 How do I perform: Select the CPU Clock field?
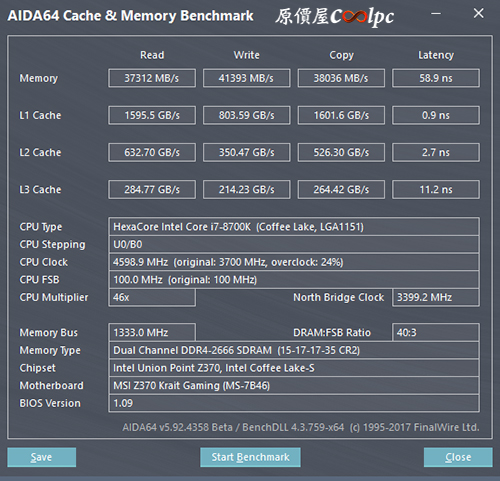[x=294, y=262]
